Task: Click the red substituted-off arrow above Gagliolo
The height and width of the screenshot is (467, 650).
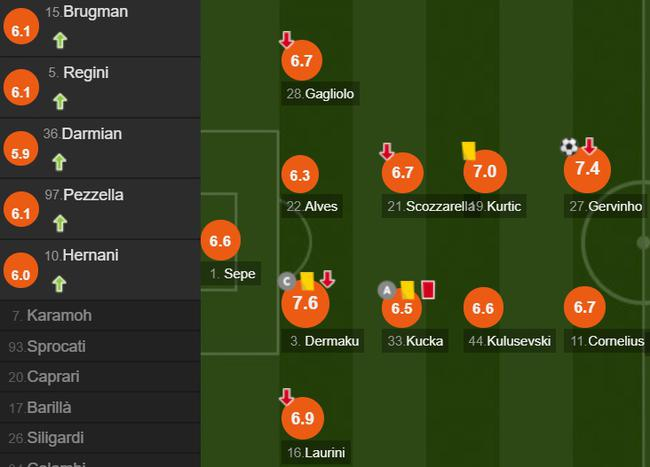Action: click(286, 40)
